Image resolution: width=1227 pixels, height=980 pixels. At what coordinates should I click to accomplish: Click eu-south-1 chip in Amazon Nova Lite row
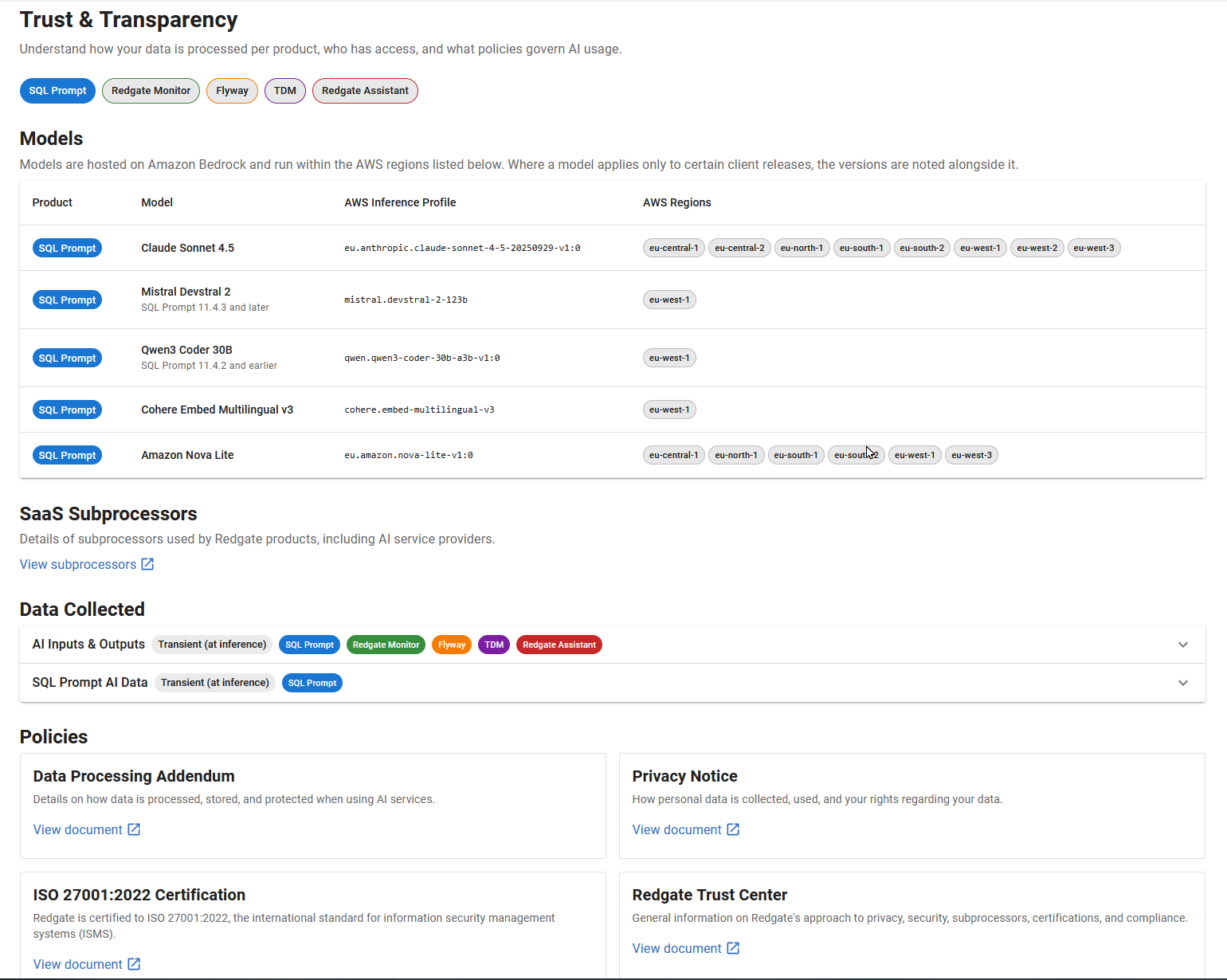796,455
